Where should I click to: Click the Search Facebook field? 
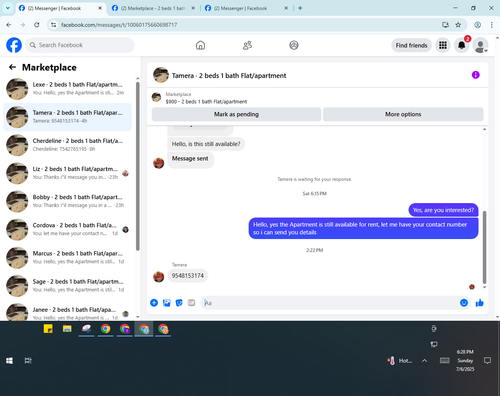(80, 45)
